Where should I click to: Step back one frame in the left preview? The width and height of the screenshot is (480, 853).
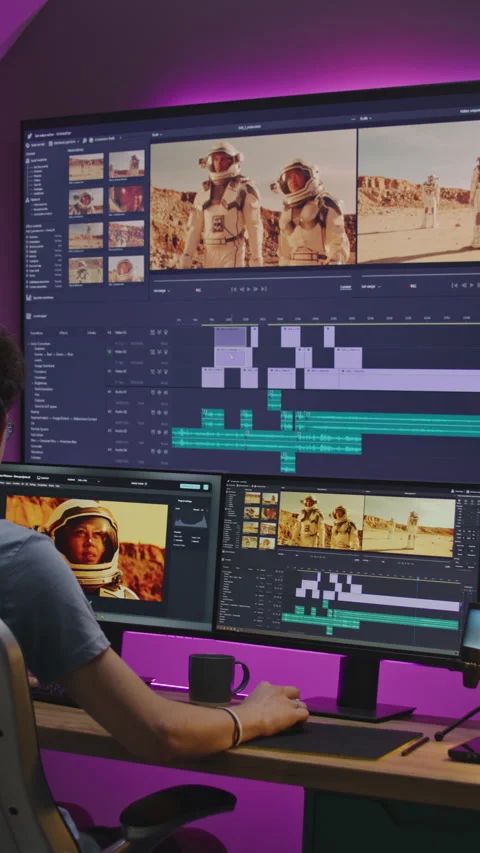click(242, 289)
